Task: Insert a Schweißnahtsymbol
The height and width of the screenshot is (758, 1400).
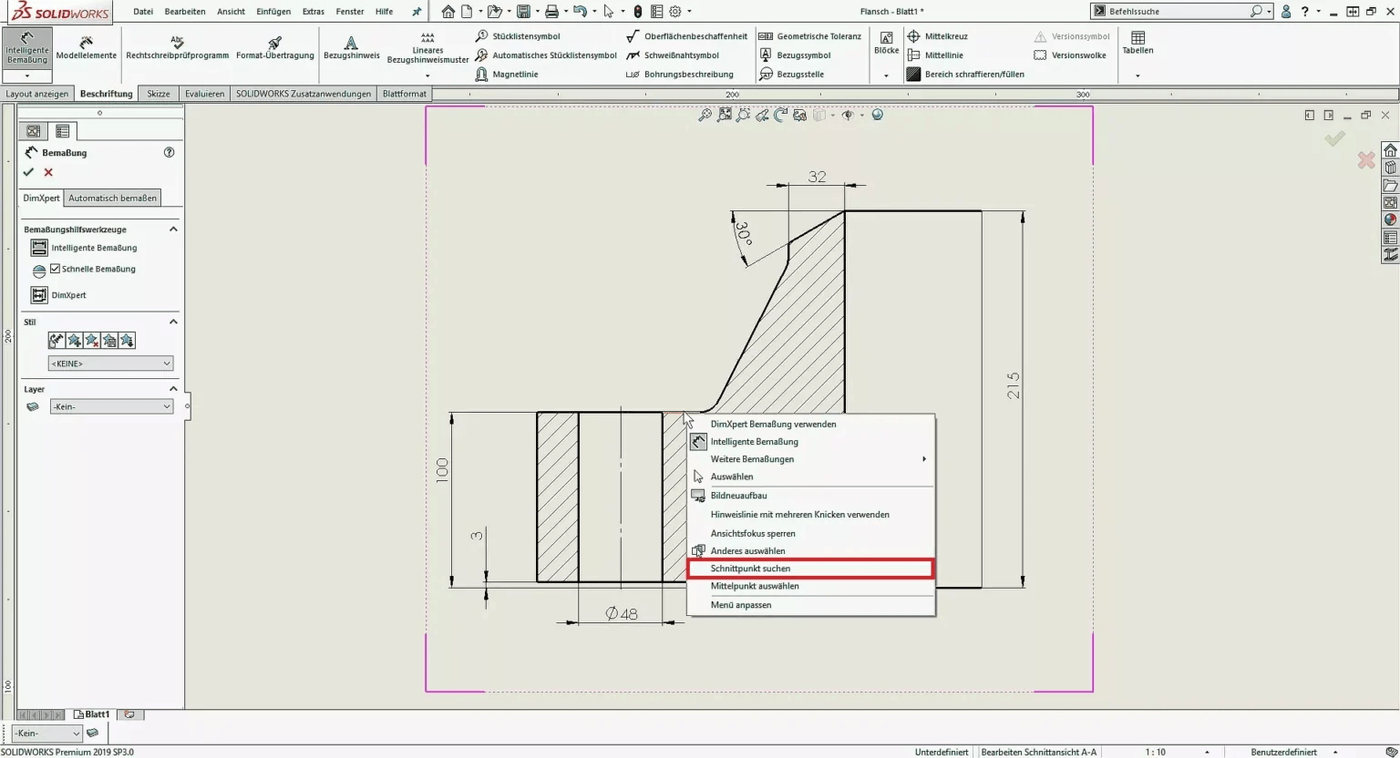Action: [681, 55]
